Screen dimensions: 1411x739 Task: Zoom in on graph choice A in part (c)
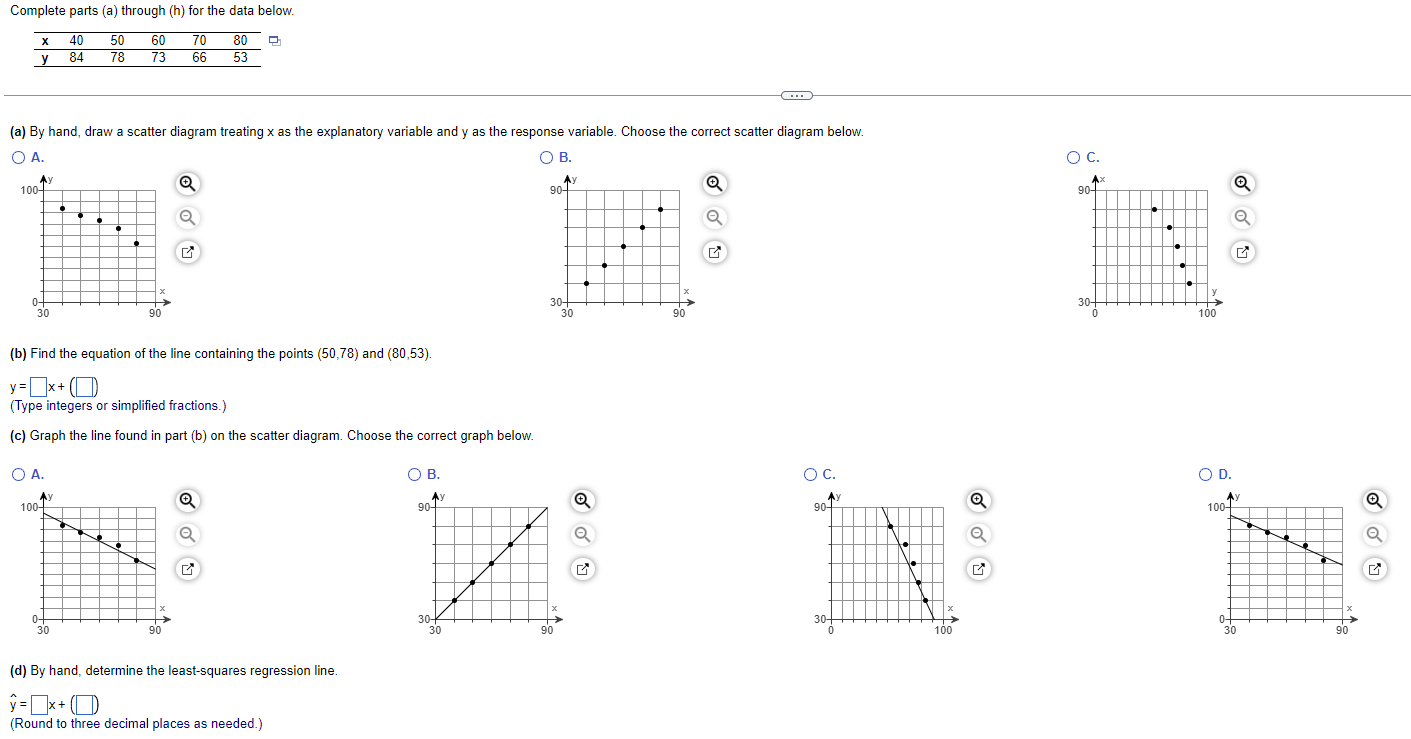coord(187,501)
